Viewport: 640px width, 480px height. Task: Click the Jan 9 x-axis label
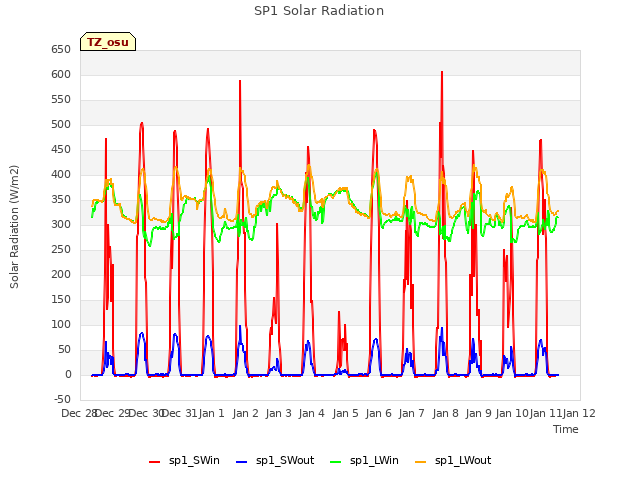pos(479,413)
